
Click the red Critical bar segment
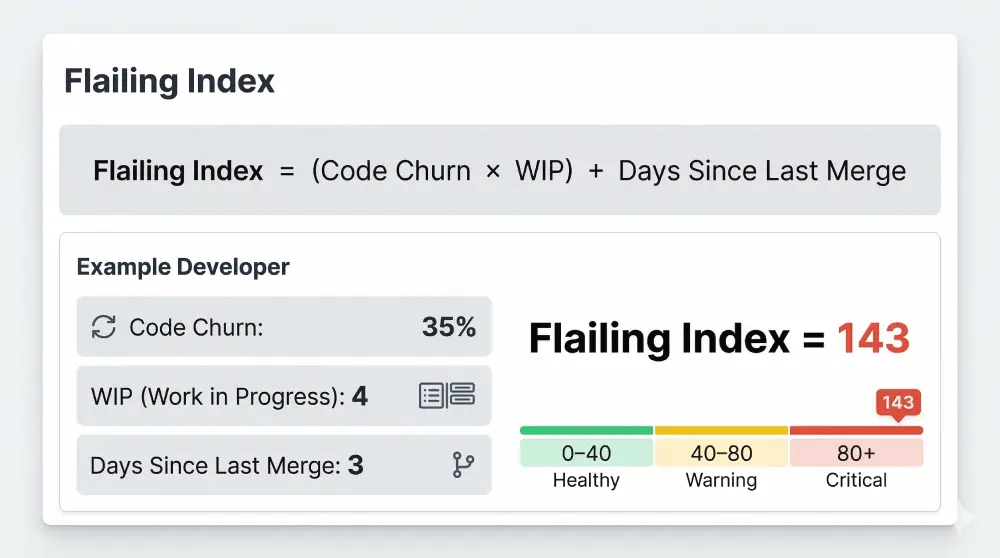click(856, 430)
